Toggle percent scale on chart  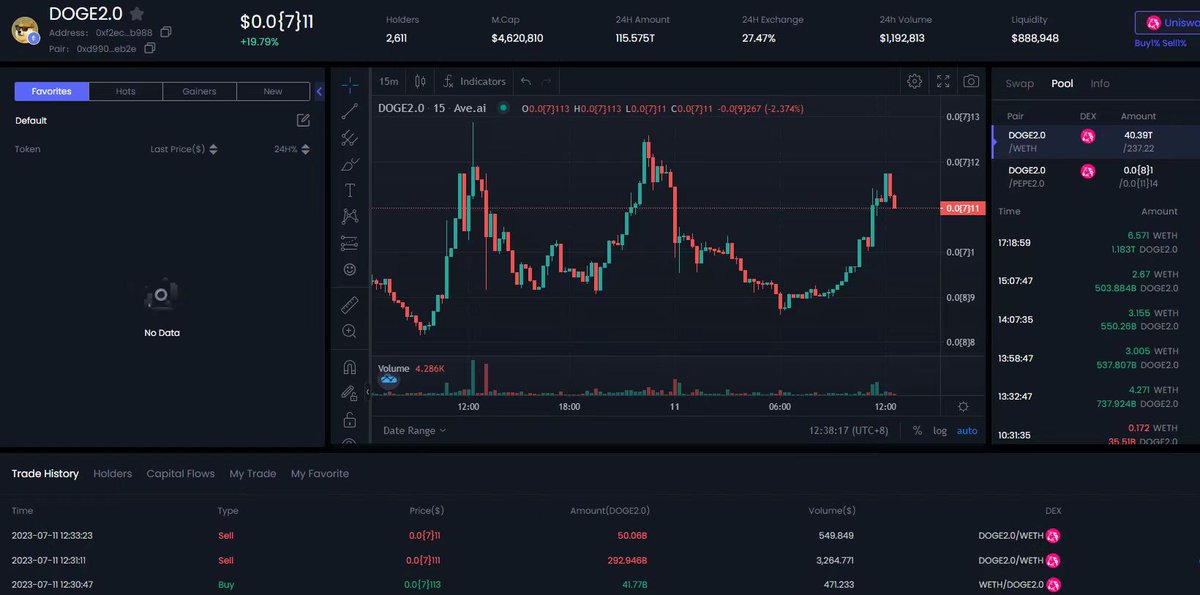[x=917, y=431]
